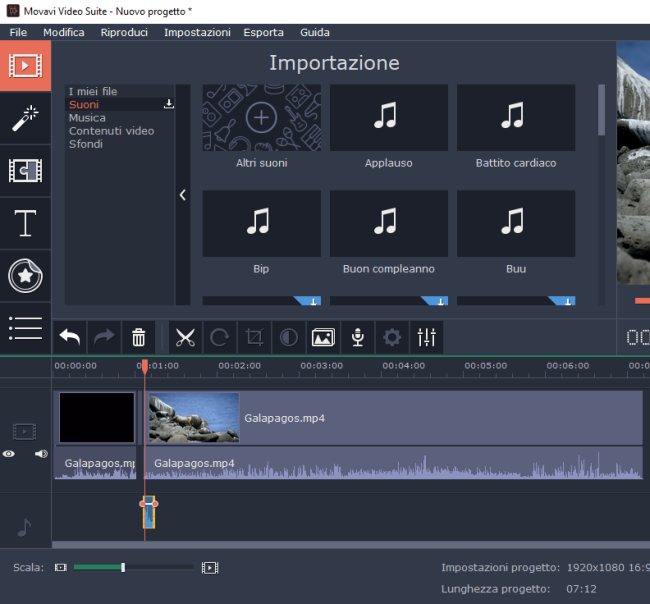
Task: Delete selected clip with trash icon
Action: tap(138, 337)
